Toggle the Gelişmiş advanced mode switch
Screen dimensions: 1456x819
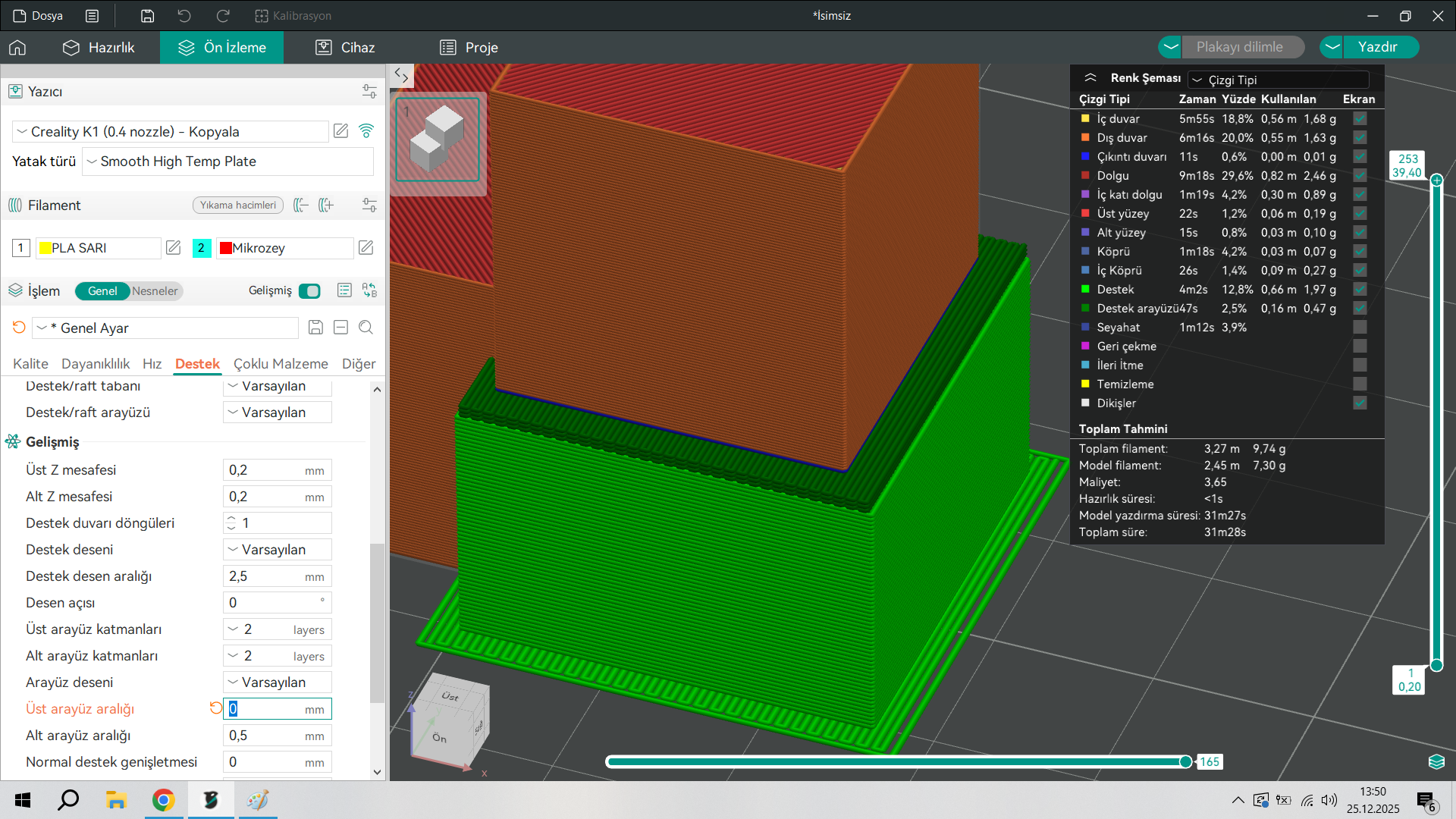309,291
